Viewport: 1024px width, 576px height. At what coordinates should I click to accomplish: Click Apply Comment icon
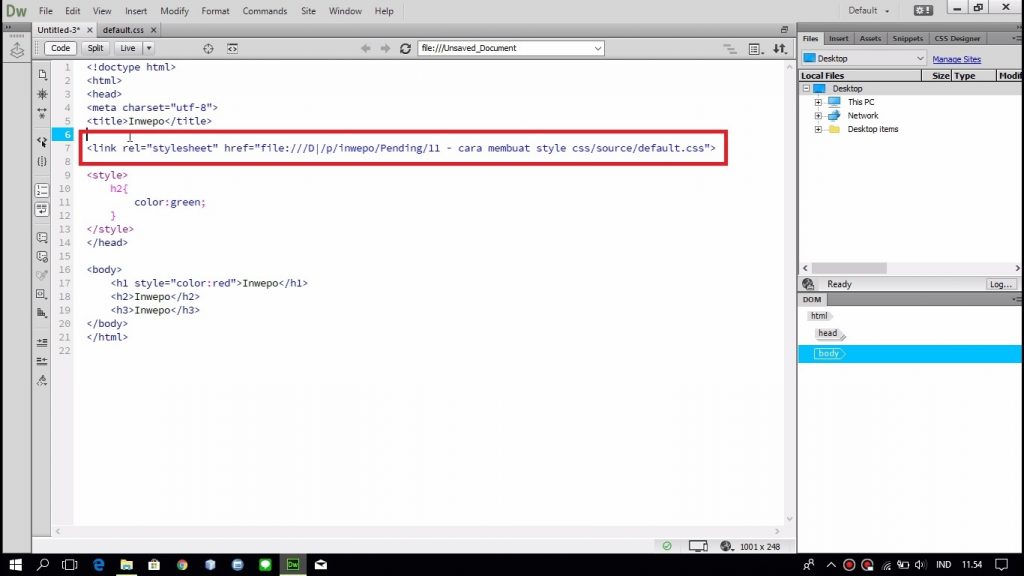[42, 237]
